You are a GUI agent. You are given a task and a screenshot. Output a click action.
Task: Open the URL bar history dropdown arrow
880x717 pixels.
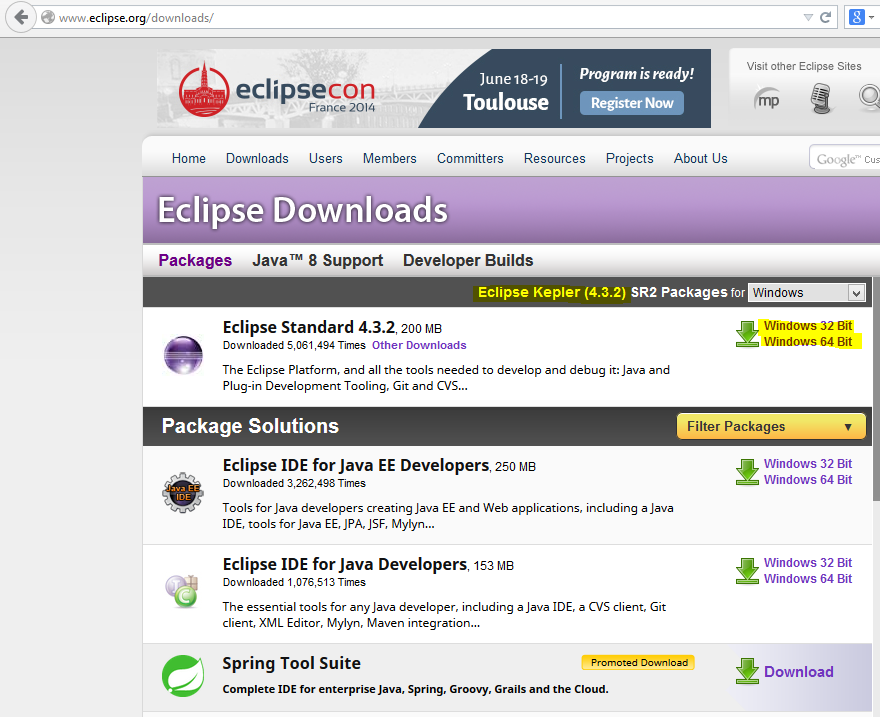tap(808, 17)
